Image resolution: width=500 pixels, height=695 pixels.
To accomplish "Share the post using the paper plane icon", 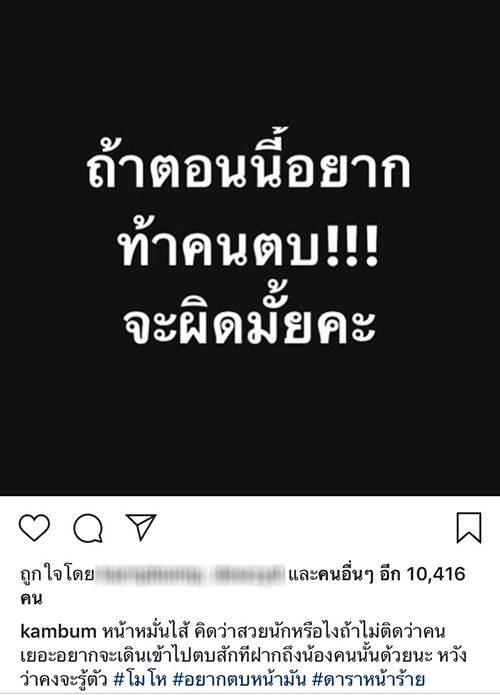I will click(141, 527).
